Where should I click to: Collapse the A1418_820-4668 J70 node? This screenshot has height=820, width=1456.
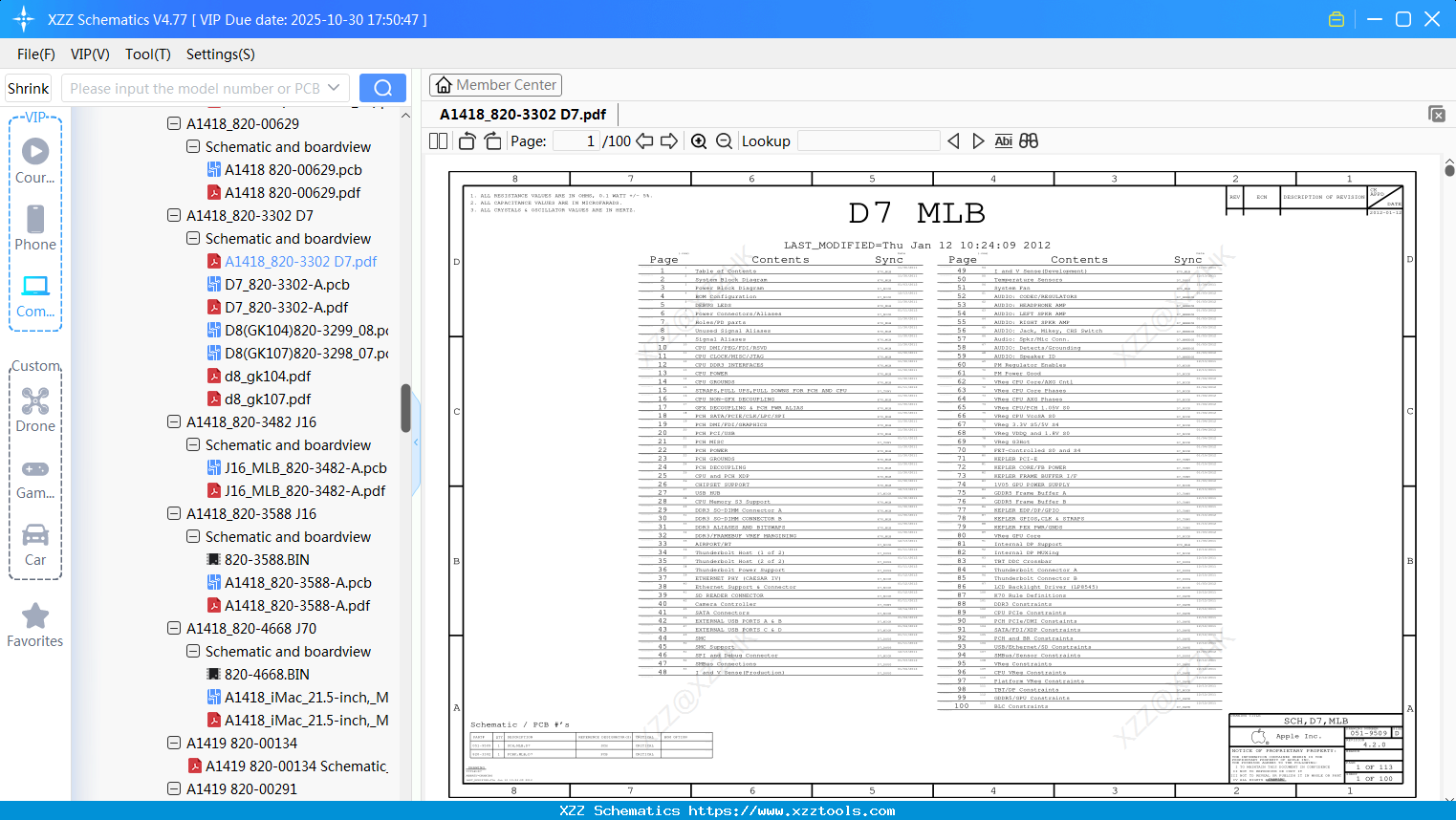(x=174, y=628)
